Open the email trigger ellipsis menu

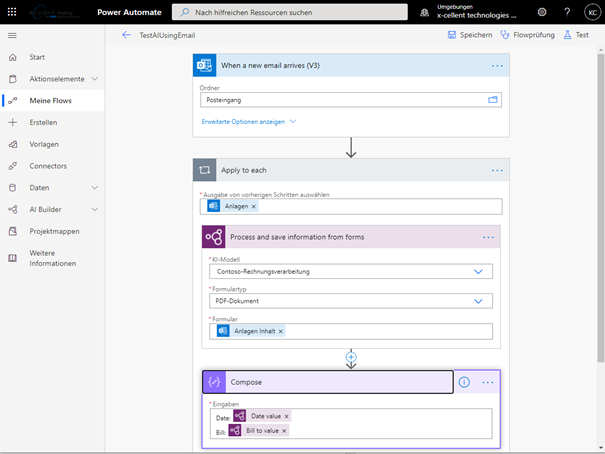click(497, 66)
